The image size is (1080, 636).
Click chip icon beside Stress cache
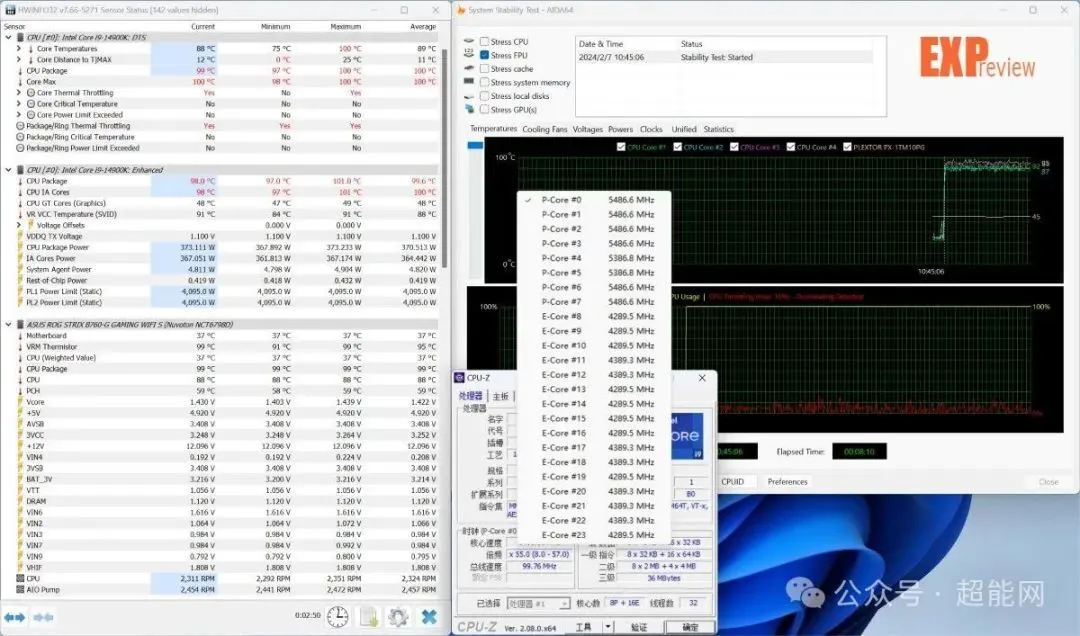[469, 68]
